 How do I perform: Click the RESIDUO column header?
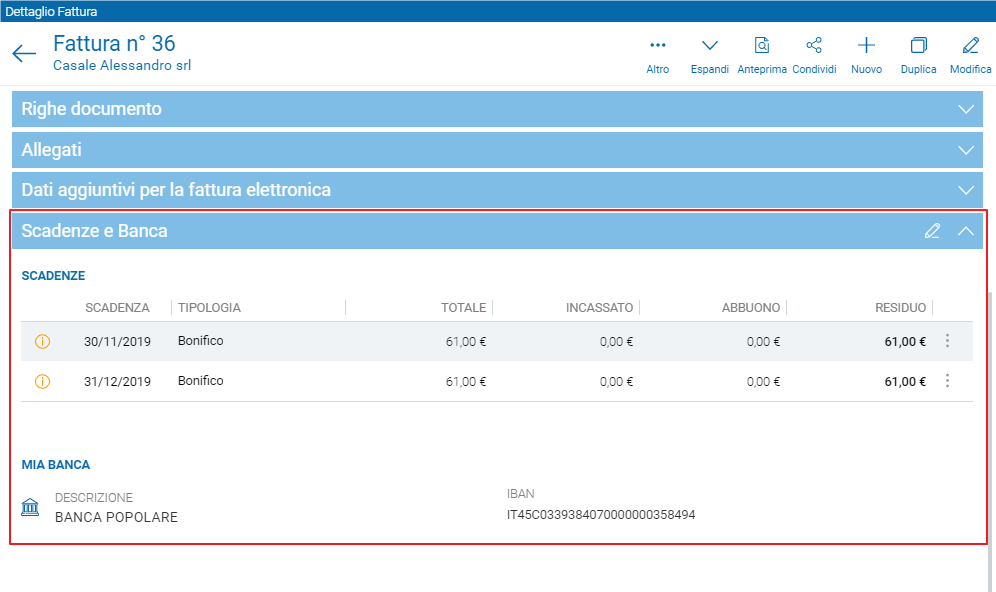(x=901, y=308)
